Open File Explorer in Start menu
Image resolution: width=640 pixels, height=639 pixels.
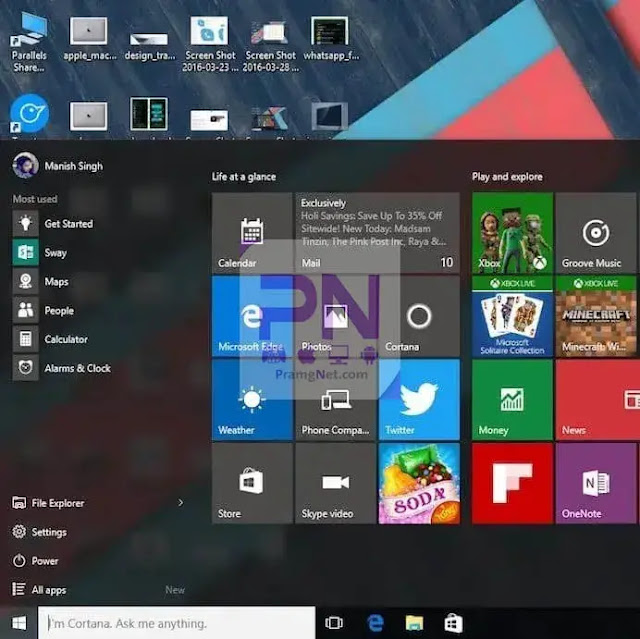[48, 503]
